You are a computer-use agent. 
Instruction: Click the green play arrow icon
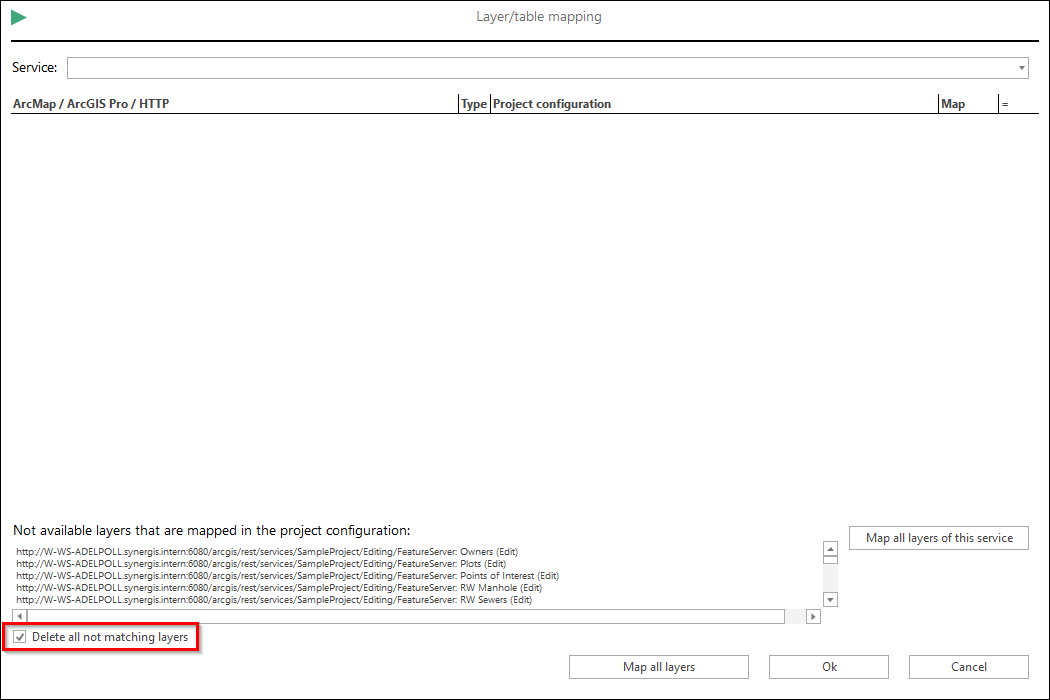point(19,17)
